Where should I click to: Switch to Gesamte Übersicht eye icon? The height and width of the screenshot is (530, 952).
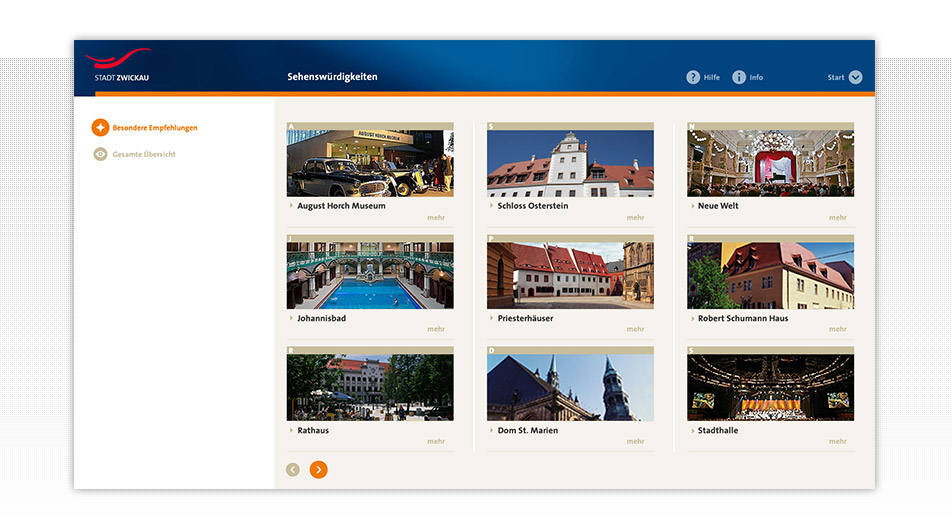coord(100,154)
